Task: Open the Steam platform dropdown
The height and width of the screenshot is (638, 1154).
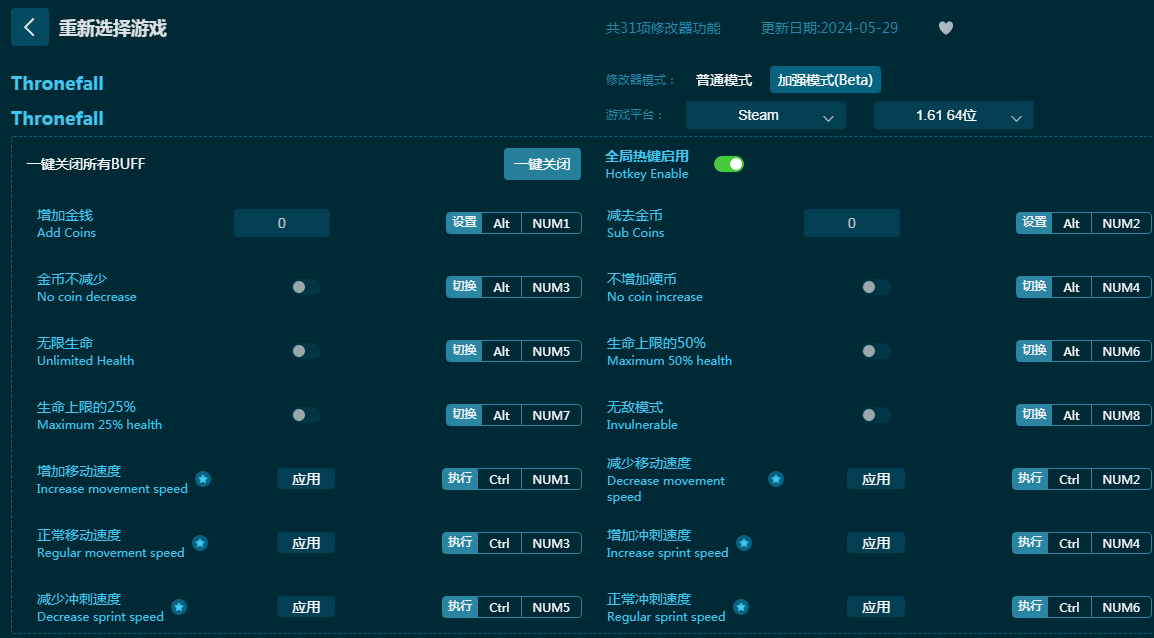Action: point(765,116)
